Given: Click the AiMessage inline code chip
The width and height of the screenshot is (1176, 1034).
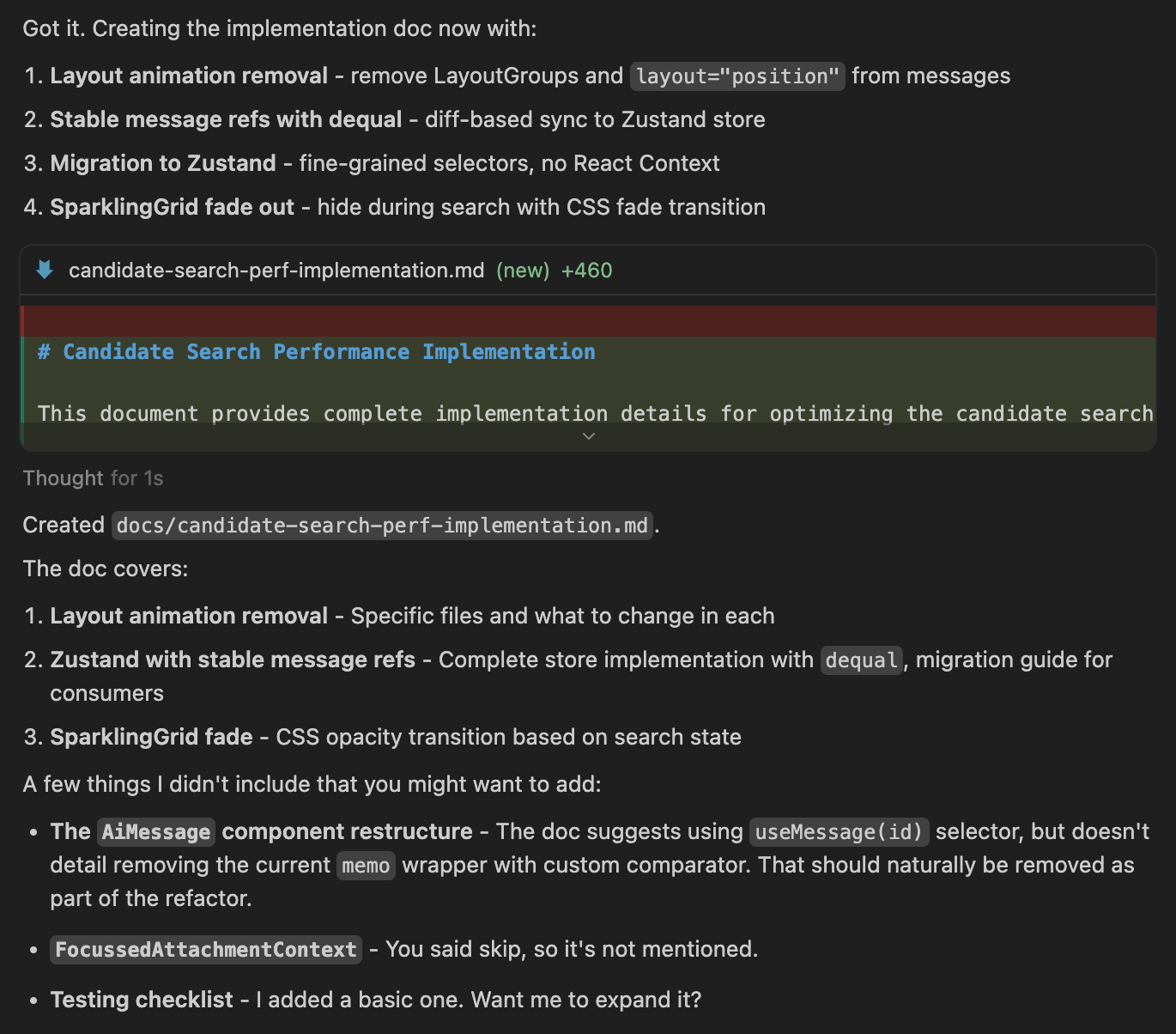Looking at the screenshot, I should (x=156, y=832).
